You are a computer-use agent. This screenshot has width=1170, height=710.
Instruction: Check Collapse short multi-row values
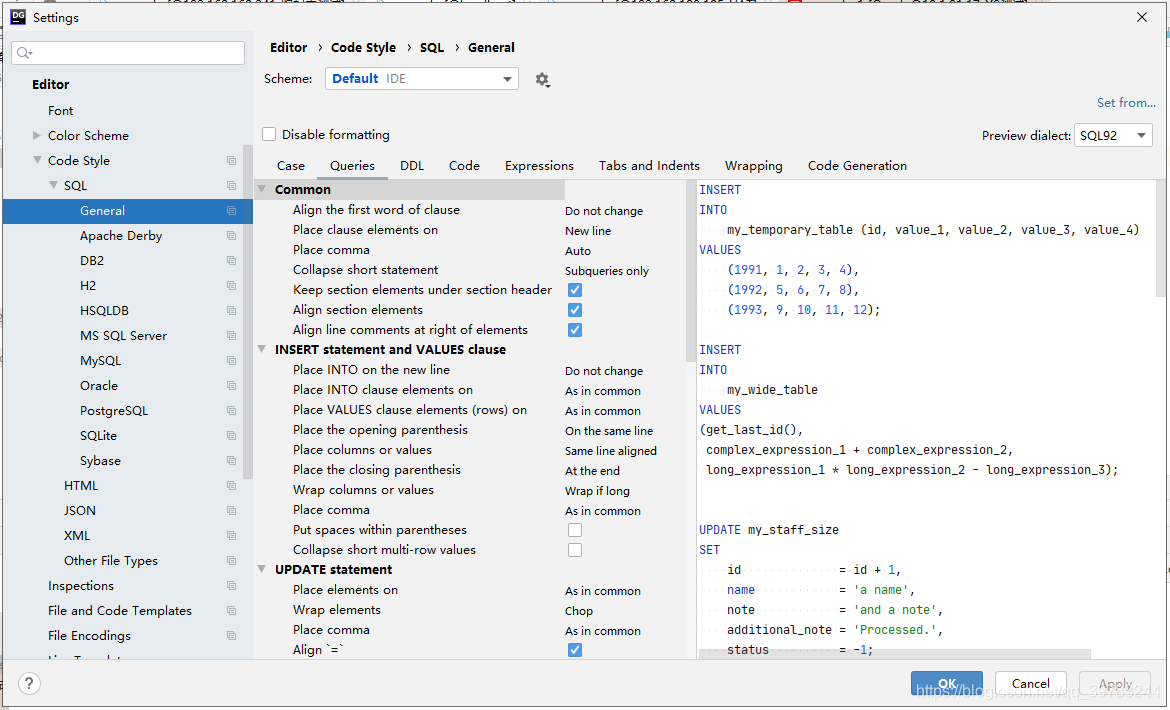click(575, 550)
